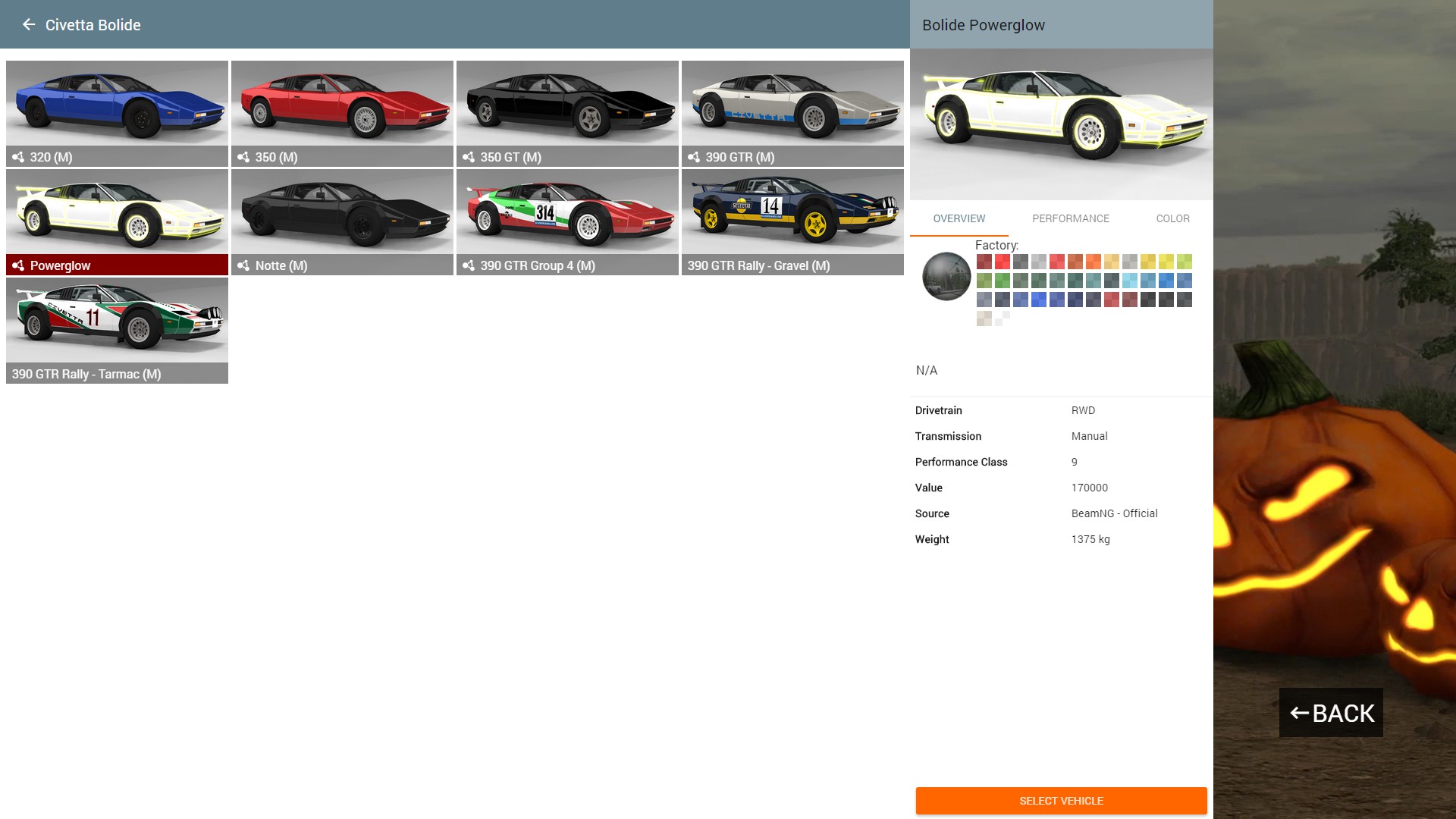
Task: Click the config icon next to Notte (M)
Action: 243,265
